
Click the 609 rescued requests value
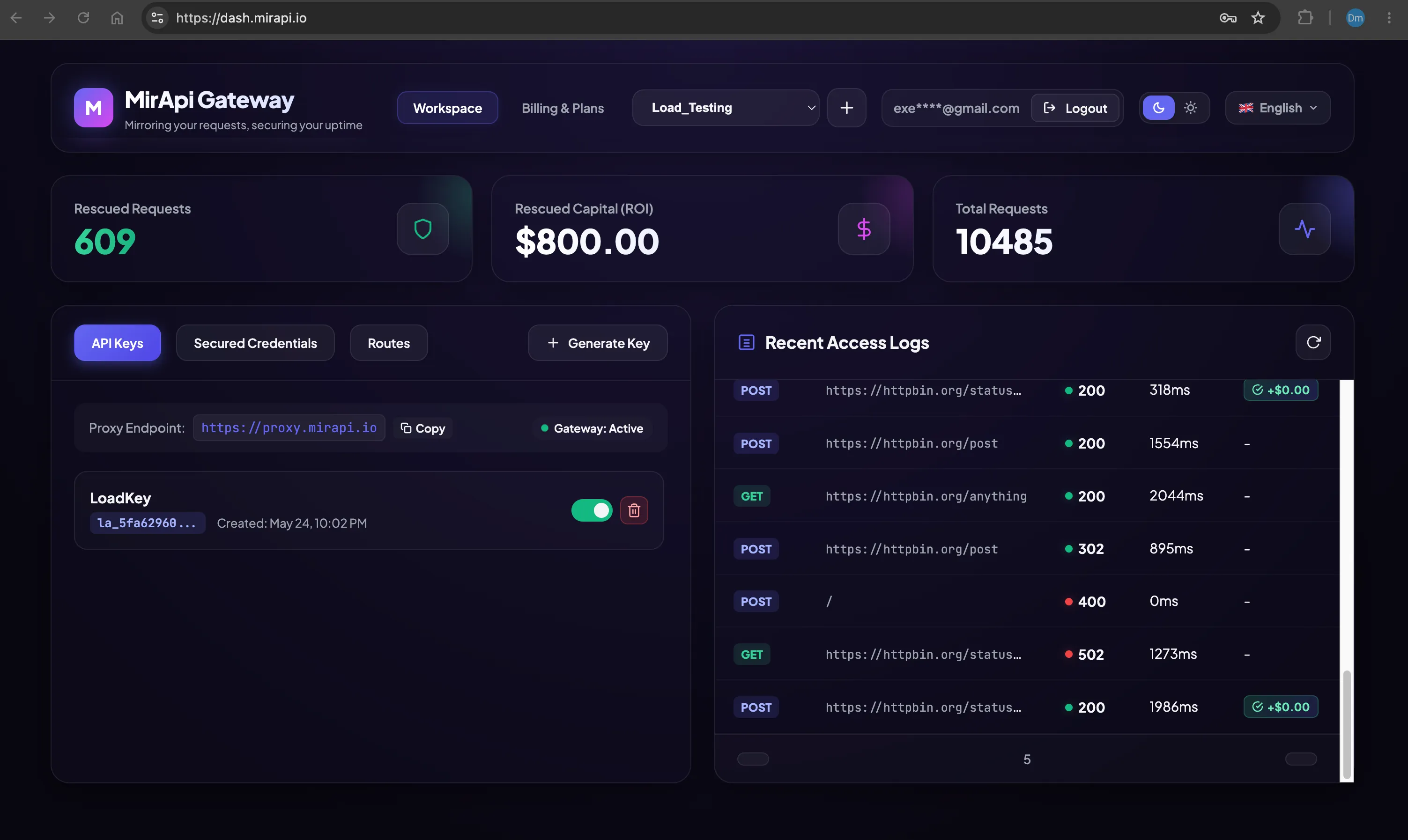coord(105,242)
